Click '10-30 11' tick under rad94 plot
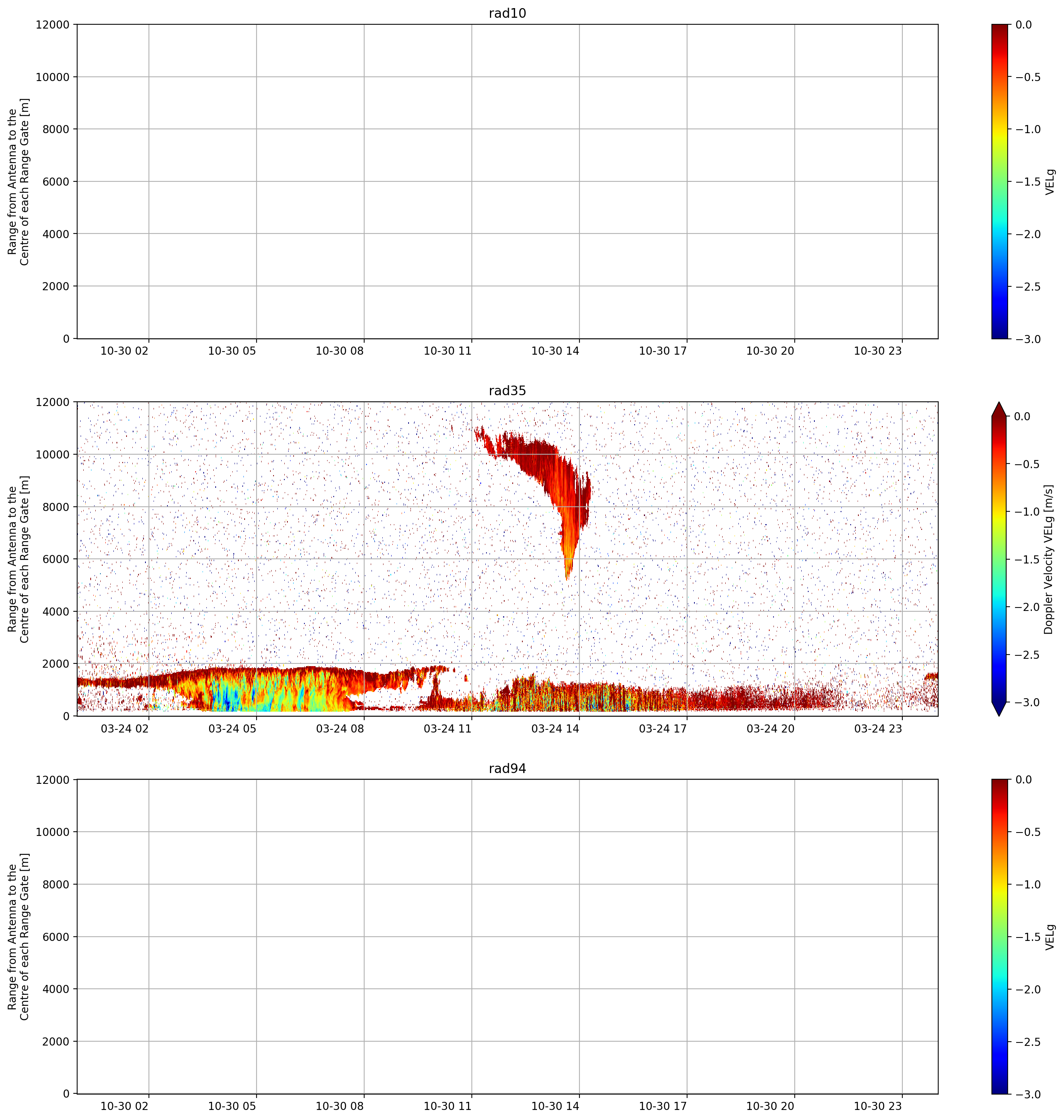Screen dimensions: 1064x1120 (x=448, y=1106)
